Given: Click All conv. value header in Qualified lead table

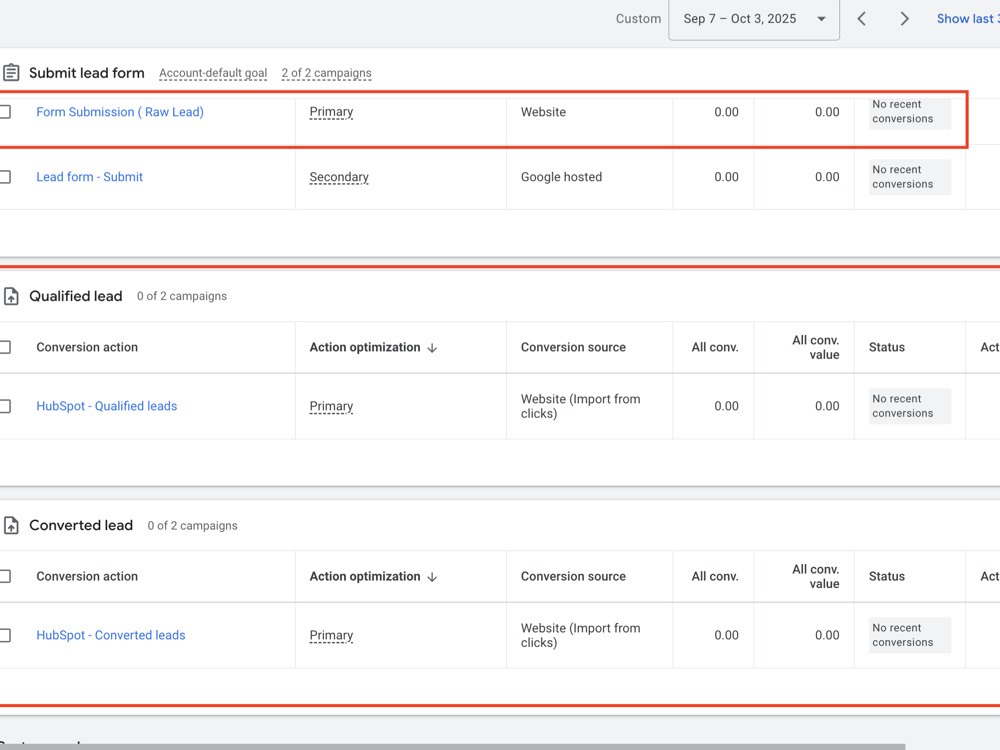Looking at the screenshot, I should click(816, 348).
